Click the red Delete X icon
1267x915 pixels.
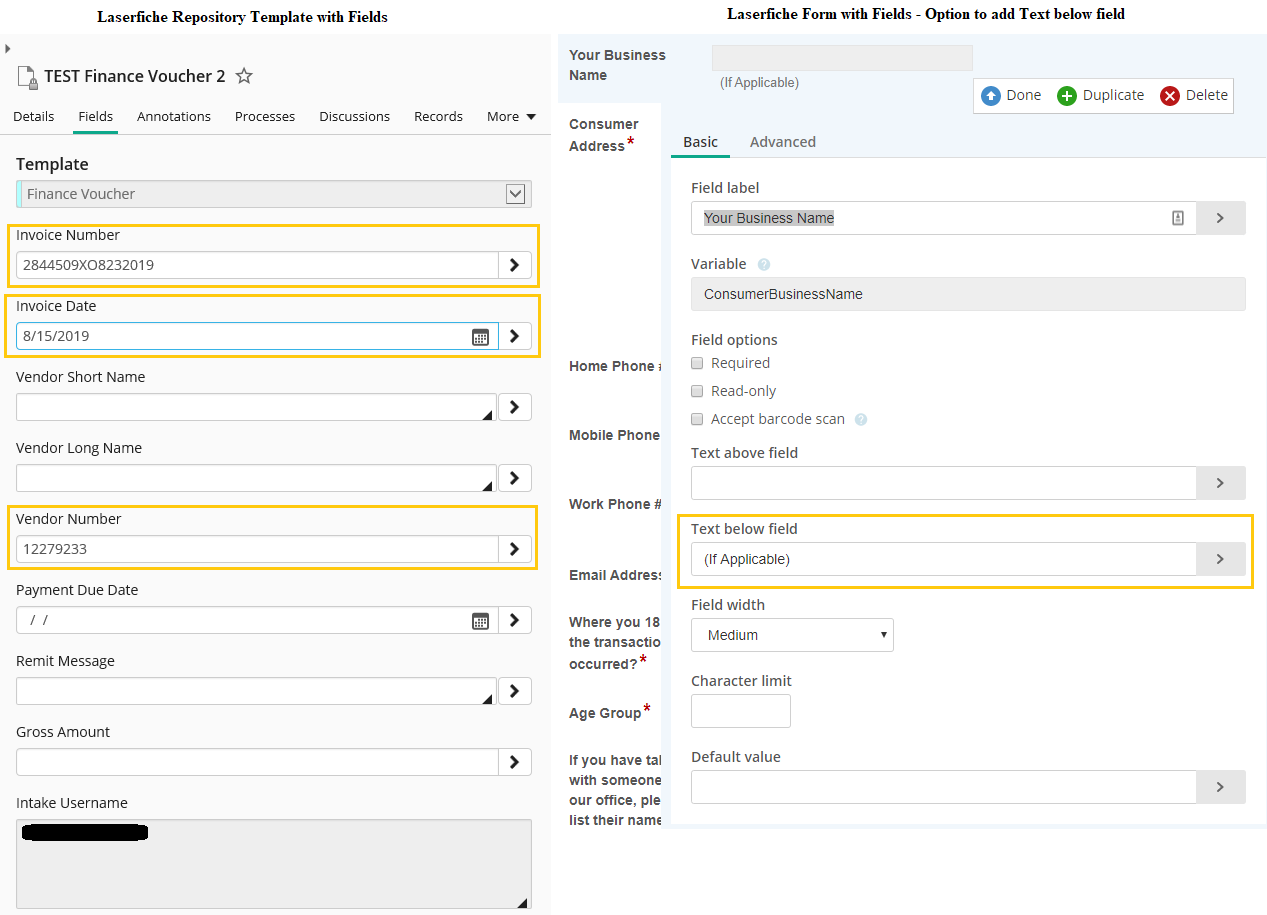1170,96
